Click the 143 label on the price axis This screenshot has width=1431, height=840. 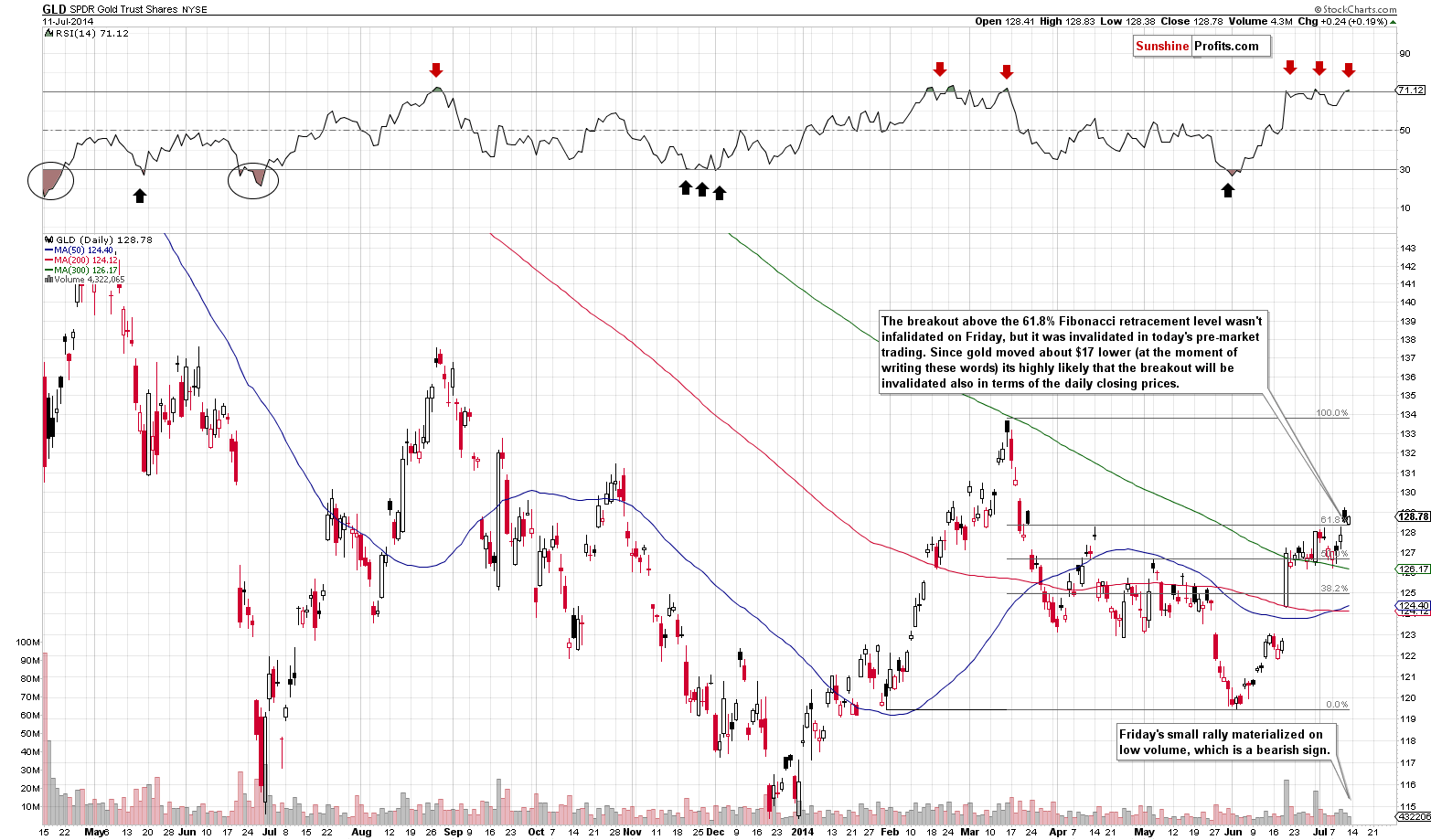(x=1408, y=249)
